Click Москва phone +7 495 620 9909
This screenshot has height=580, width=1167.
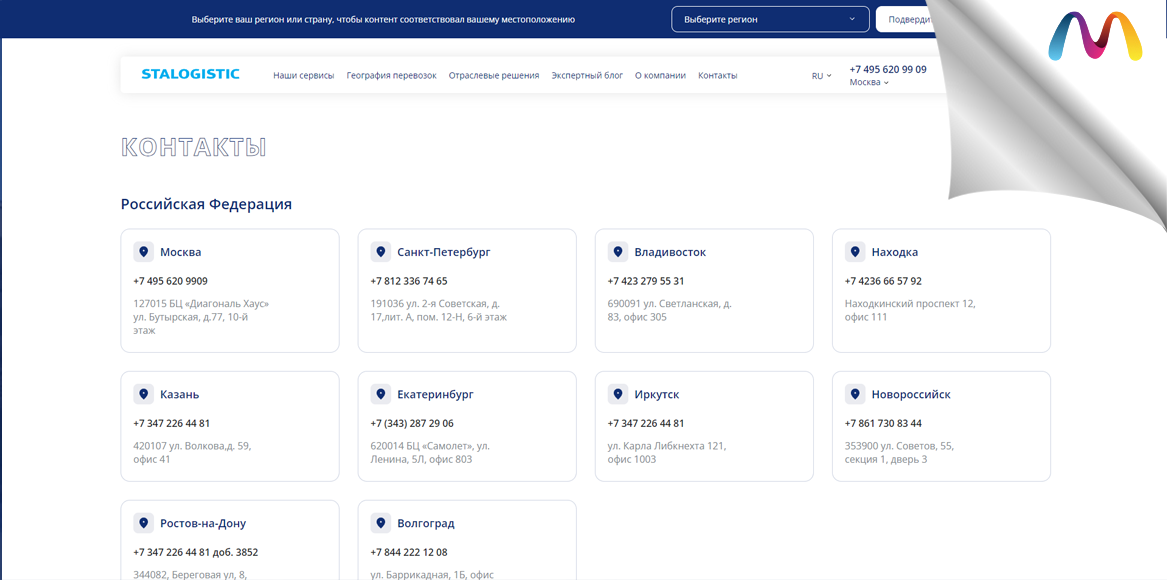[x=170, y=281]
